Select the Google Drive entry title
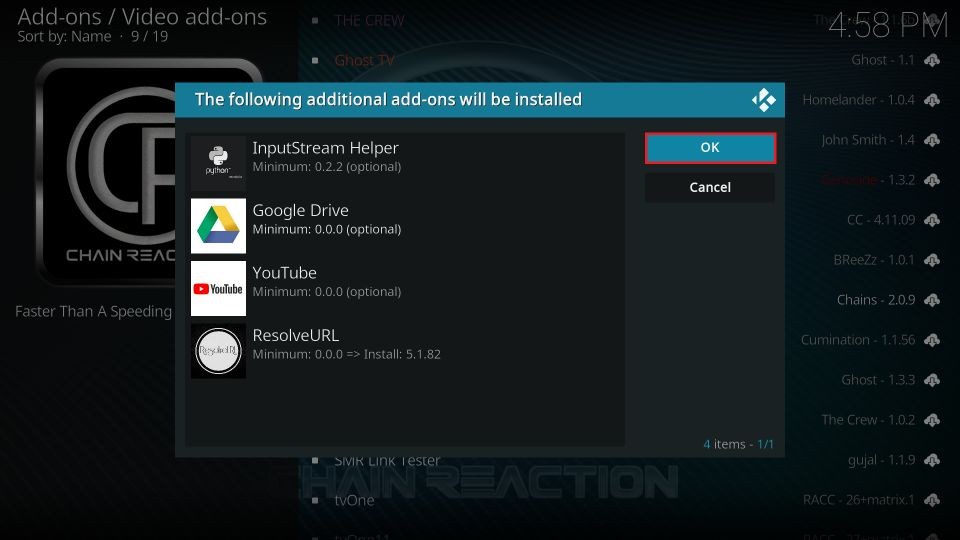960x540 pixels. coord(301,211)
